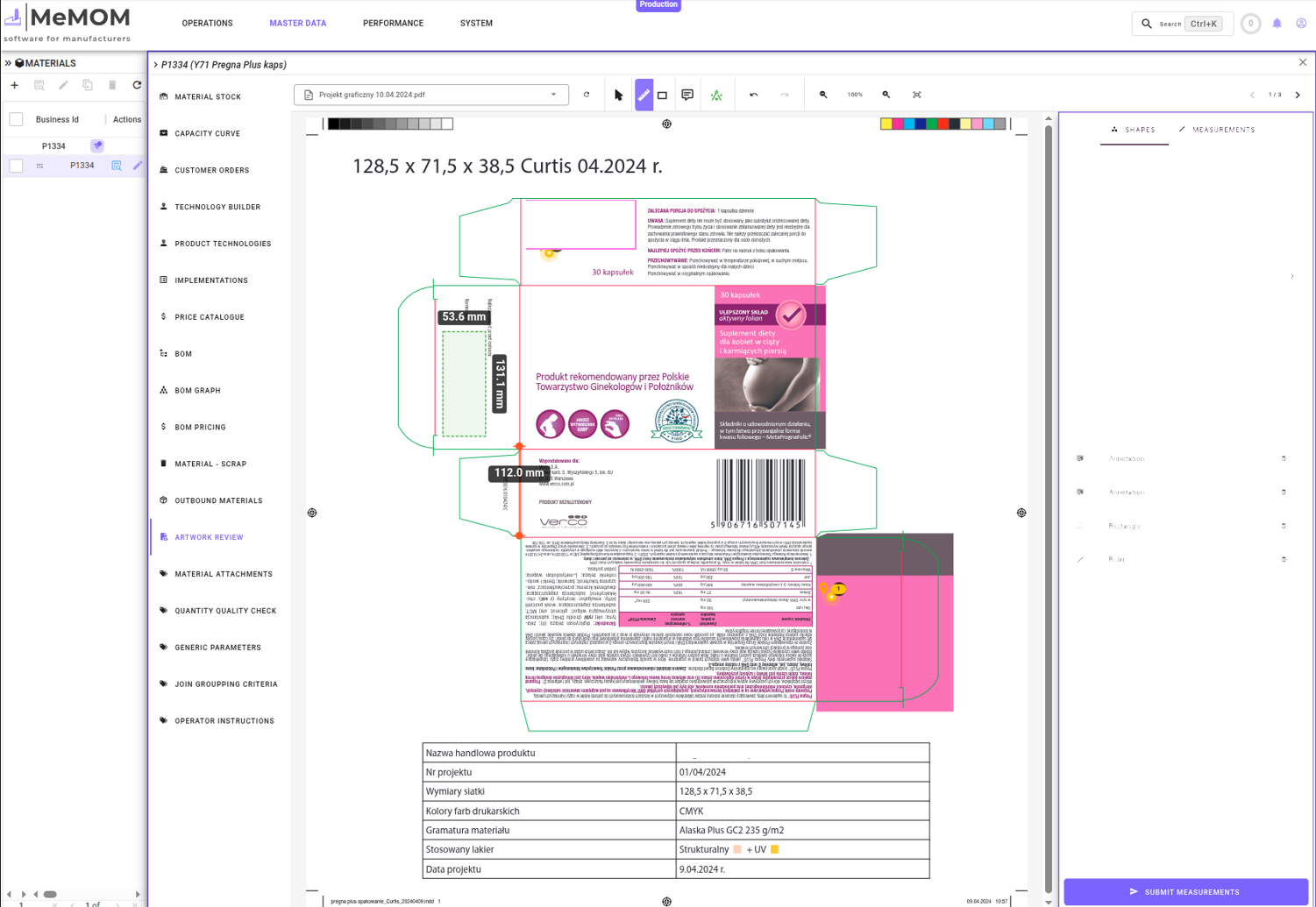Image resolution: width=1316 pixels, height=907 pixels.
Task: Click the MeMOM home logo
Action: (x=68, y=23)
